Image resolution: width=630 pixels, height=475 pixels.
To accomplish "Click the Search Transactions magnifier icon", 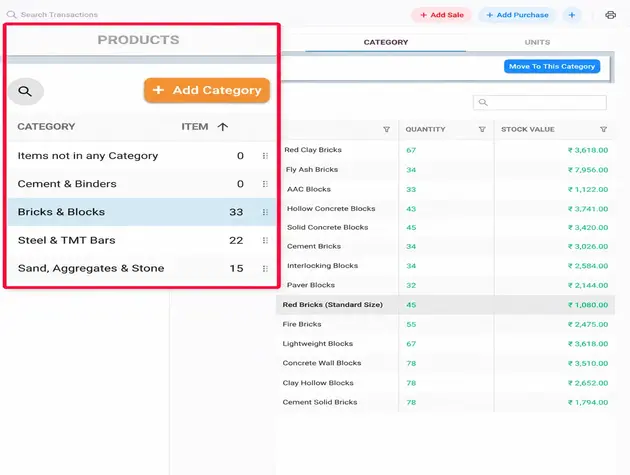I will (x=12, y=14).
